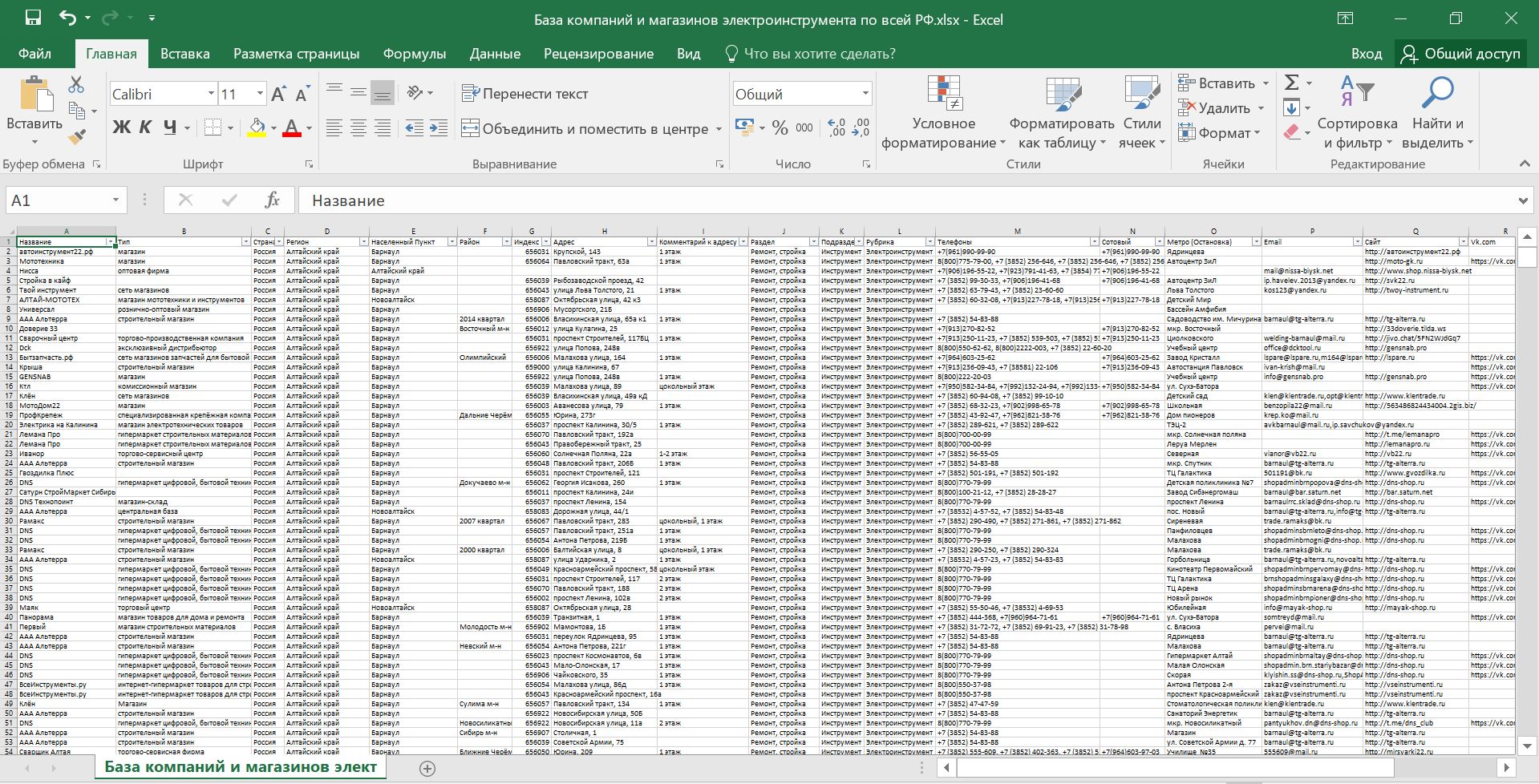Undo the last action
This screenshot has width=1539, height=784.
tap(68, 18)
